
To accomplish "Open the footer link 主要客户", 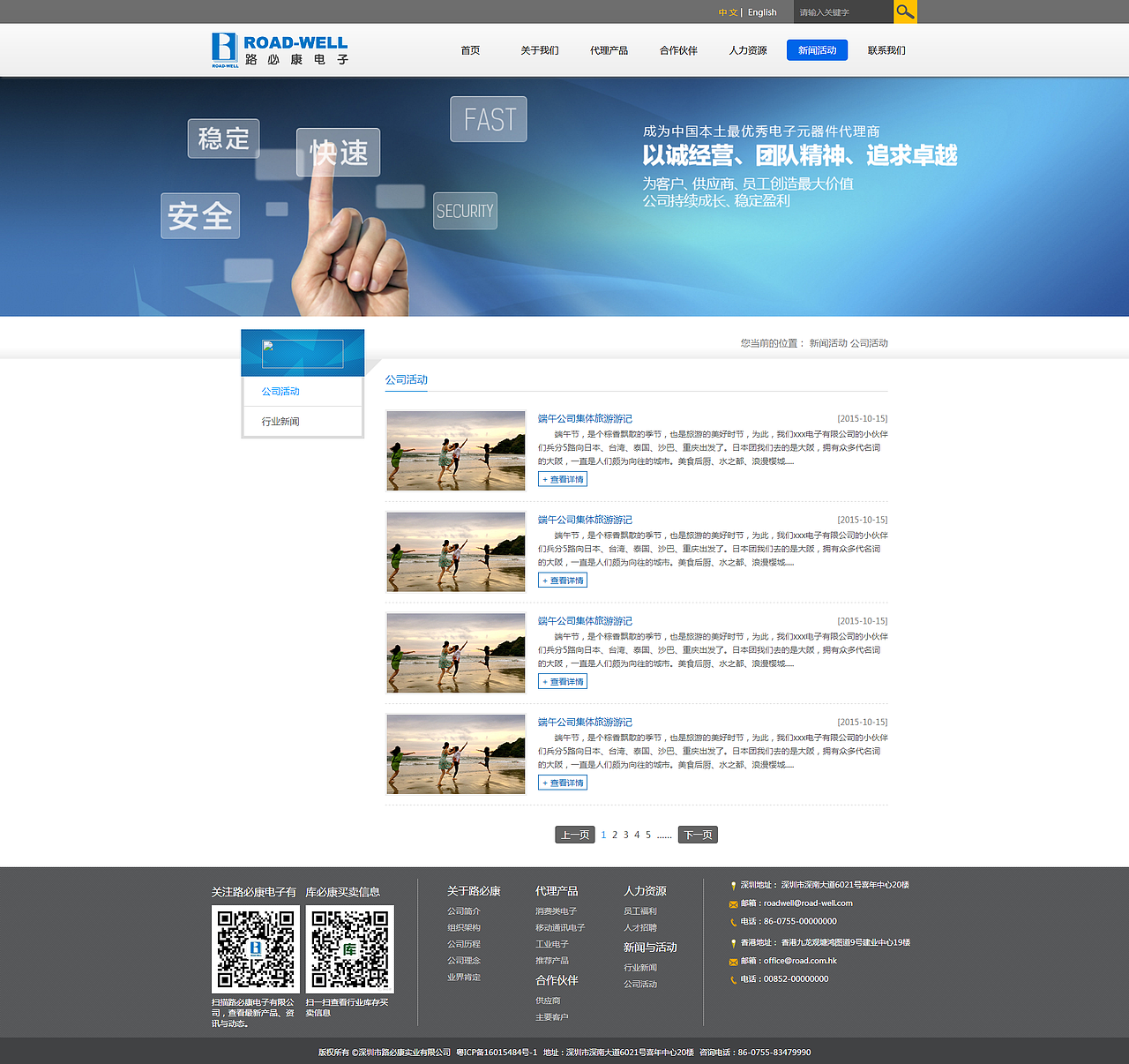I will 552,1018.
